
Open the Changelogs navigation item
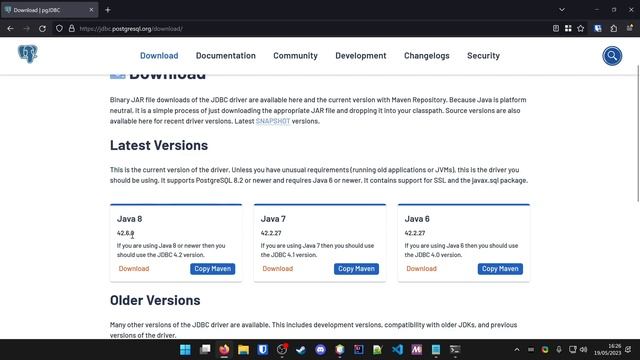pos(427,56)
